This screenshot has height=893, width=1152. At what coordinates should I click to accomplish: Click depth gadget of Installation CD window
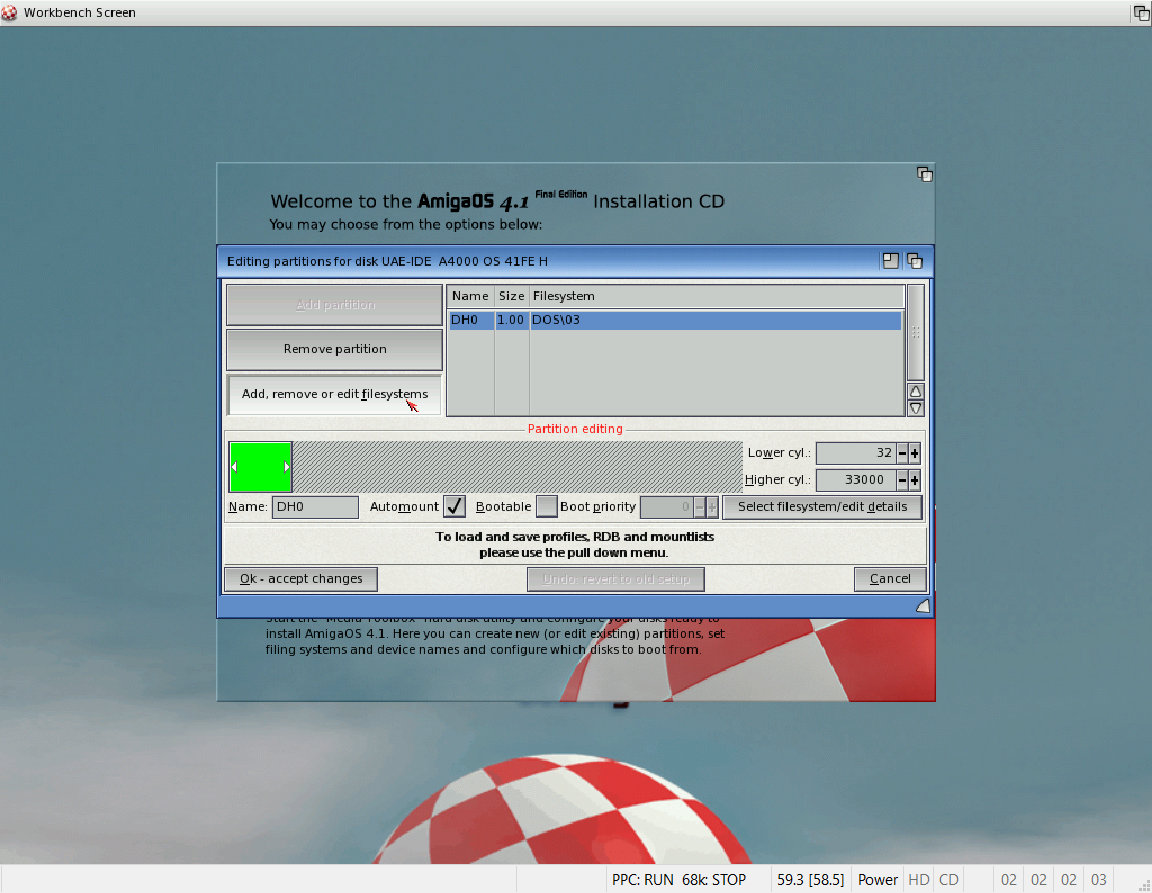[x=924, y=174]
